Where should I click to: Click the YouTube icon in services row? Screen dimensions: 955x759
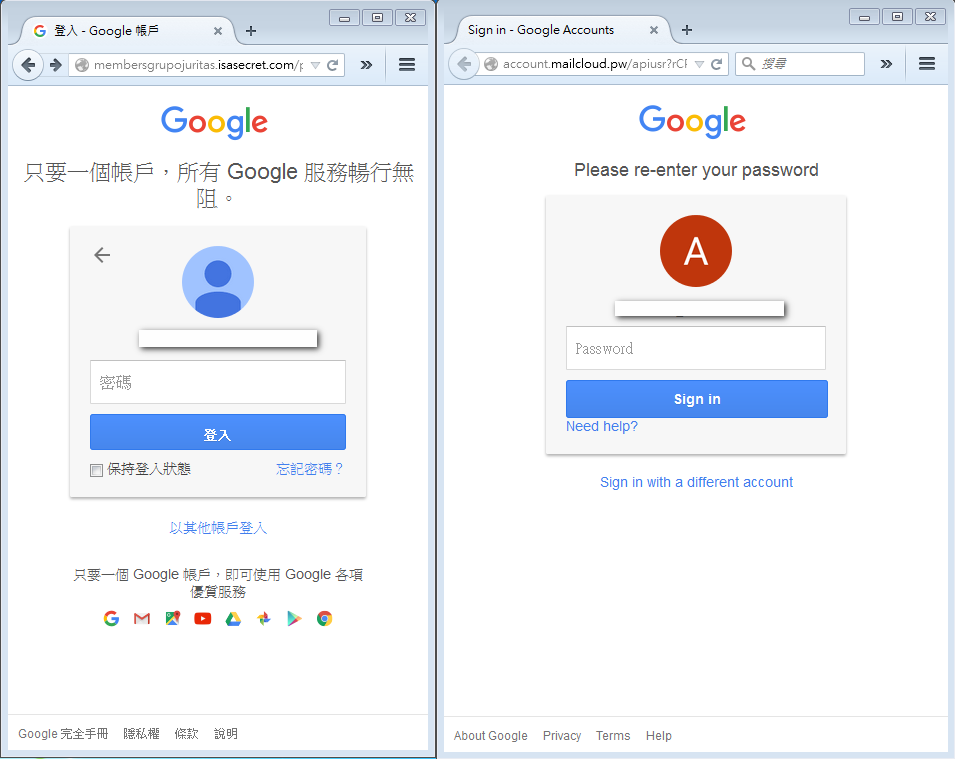[203, 619]
